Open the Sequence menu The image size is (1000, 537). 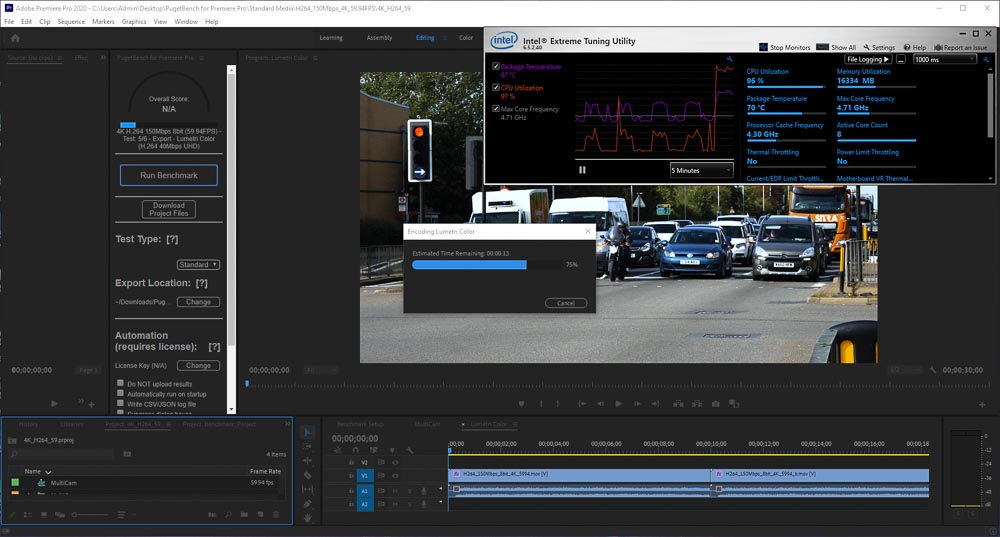(x=71, y=22)
